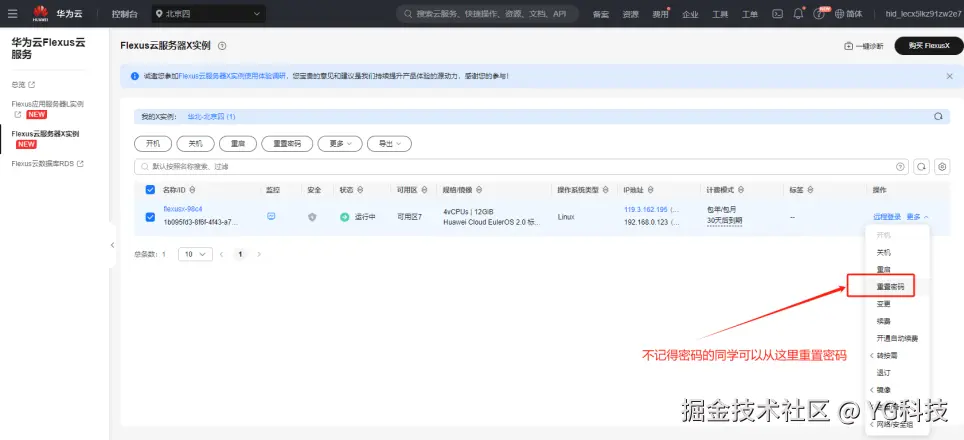This screenshot has height=440, width=964.
Task: Sort by IP地址 column icon
Action: pos(650,190)
